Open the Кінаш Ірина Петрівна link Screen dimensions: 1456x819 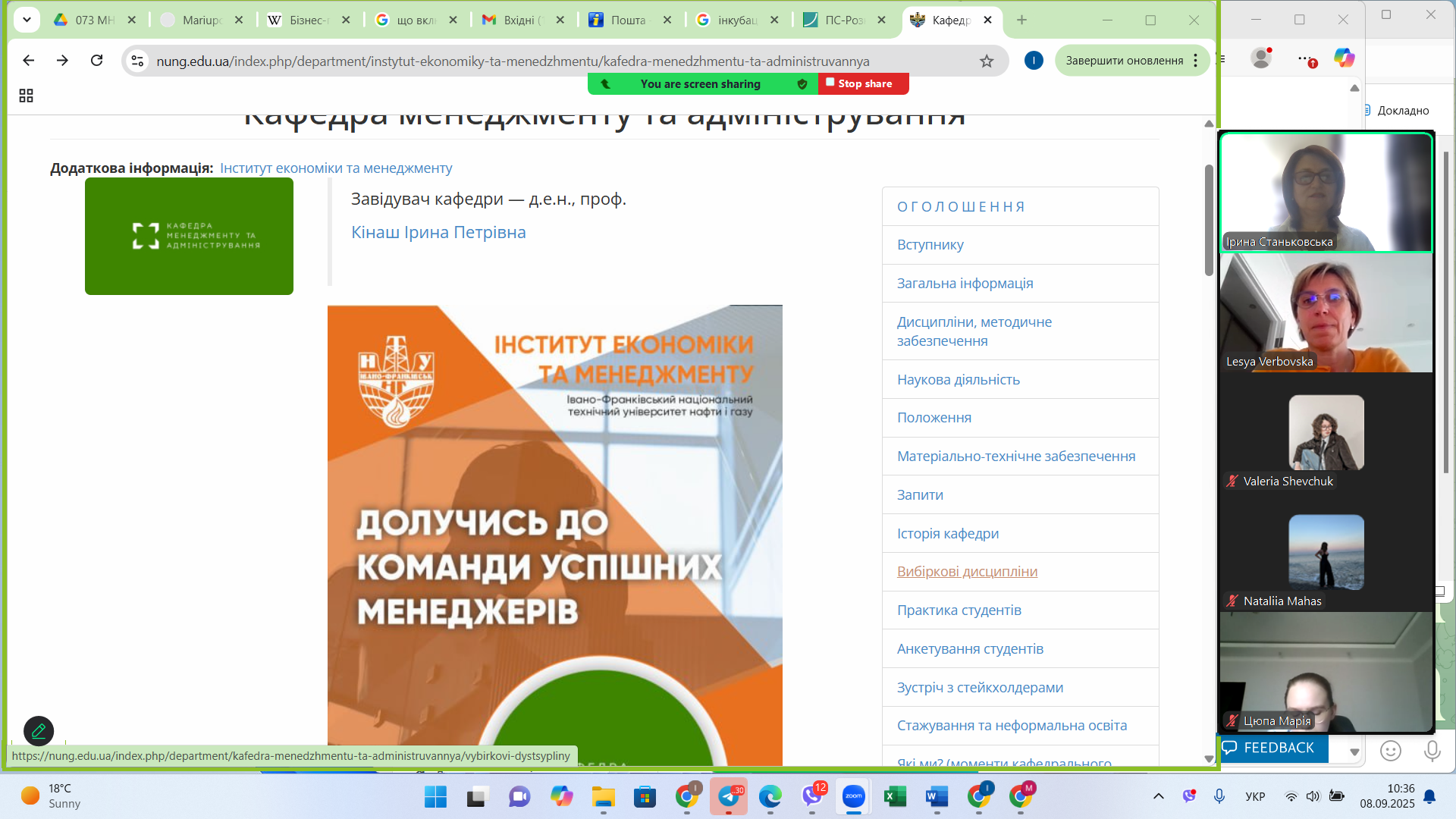tap(438, 233)
